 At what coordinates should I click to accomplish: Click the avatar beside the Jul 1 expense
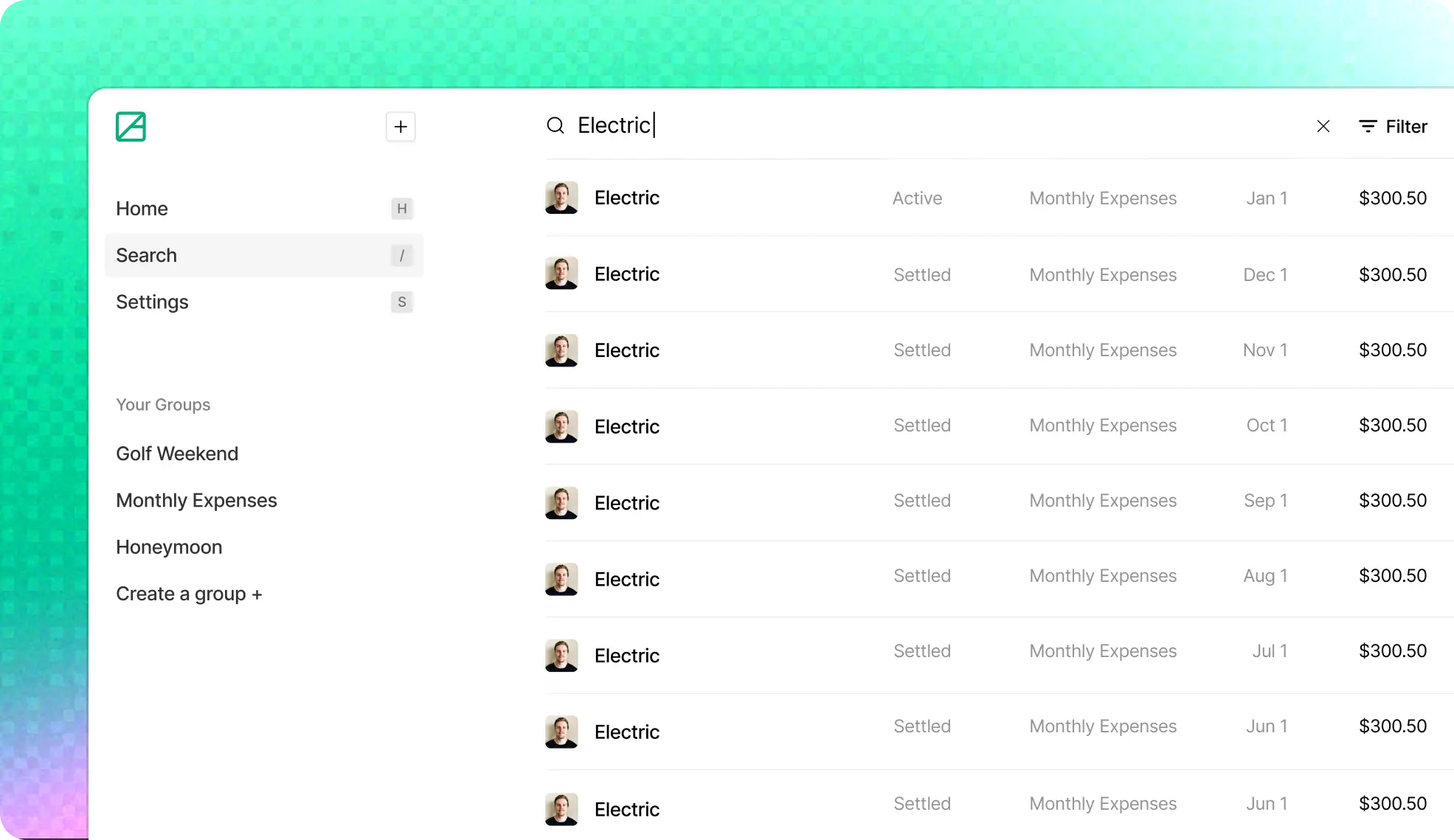click(561, 654)
